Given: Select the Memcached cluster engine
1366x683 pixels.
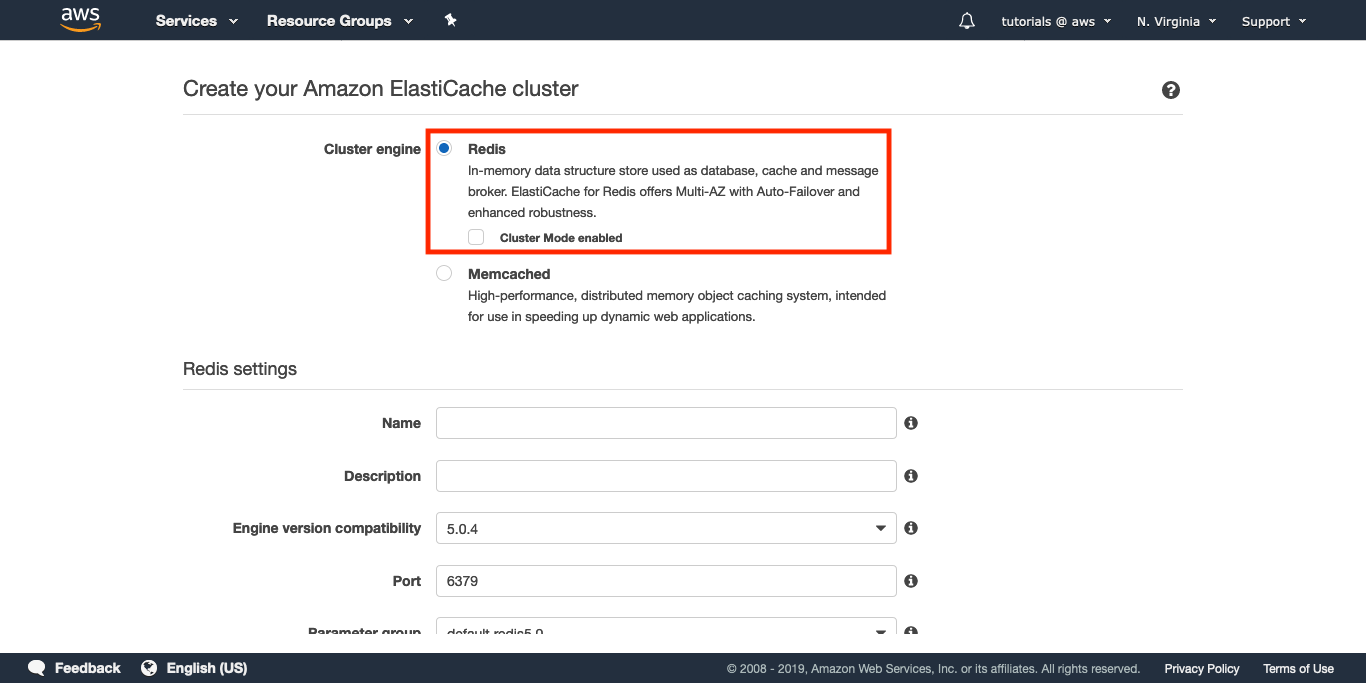Looking at the screenshot, I should coord(444,273).
